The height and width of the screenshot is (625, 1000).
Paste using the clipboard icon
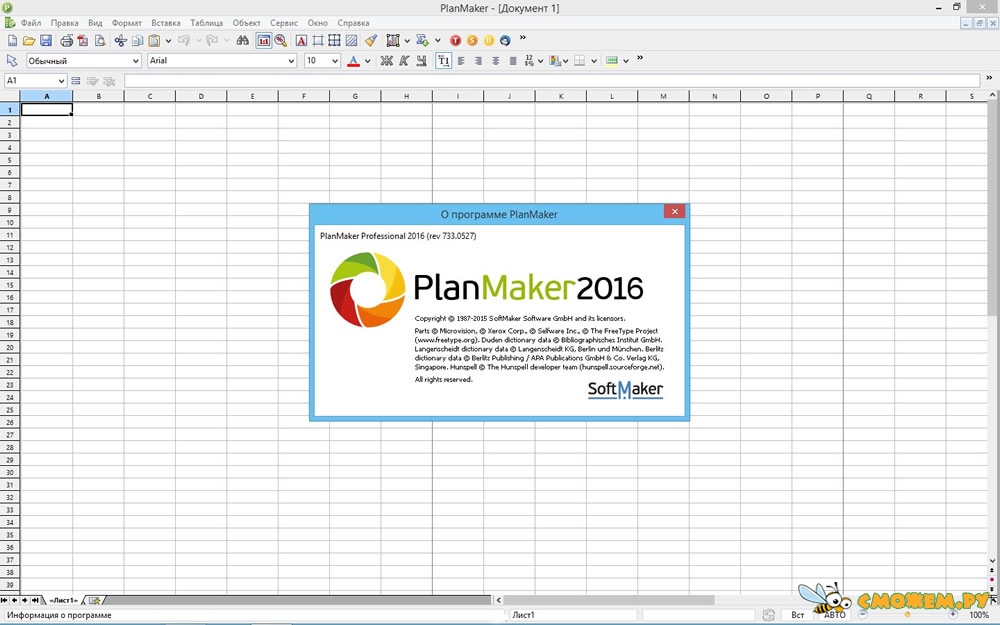[x=154, y=40]
